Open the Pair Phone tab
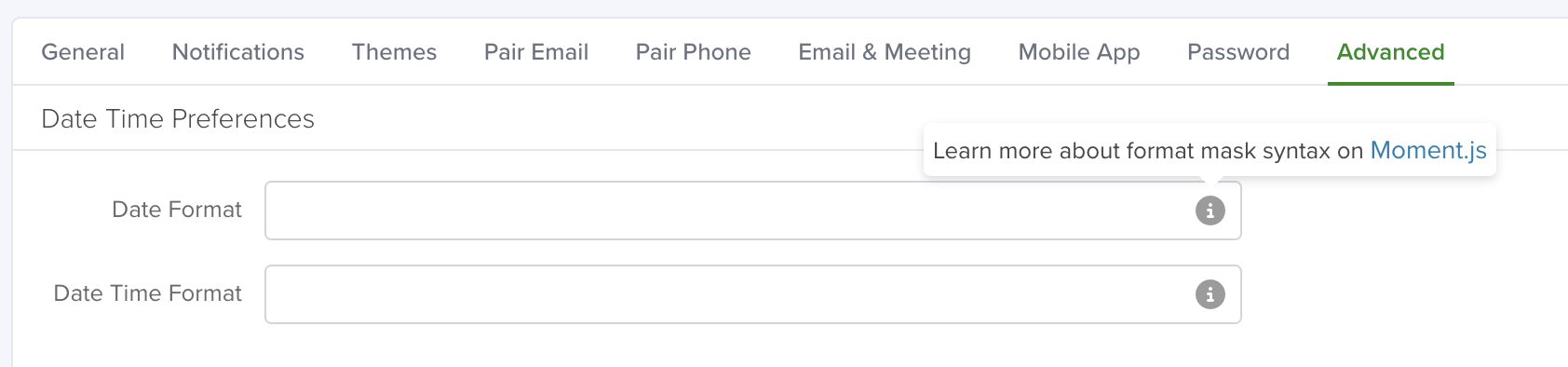 694,52
